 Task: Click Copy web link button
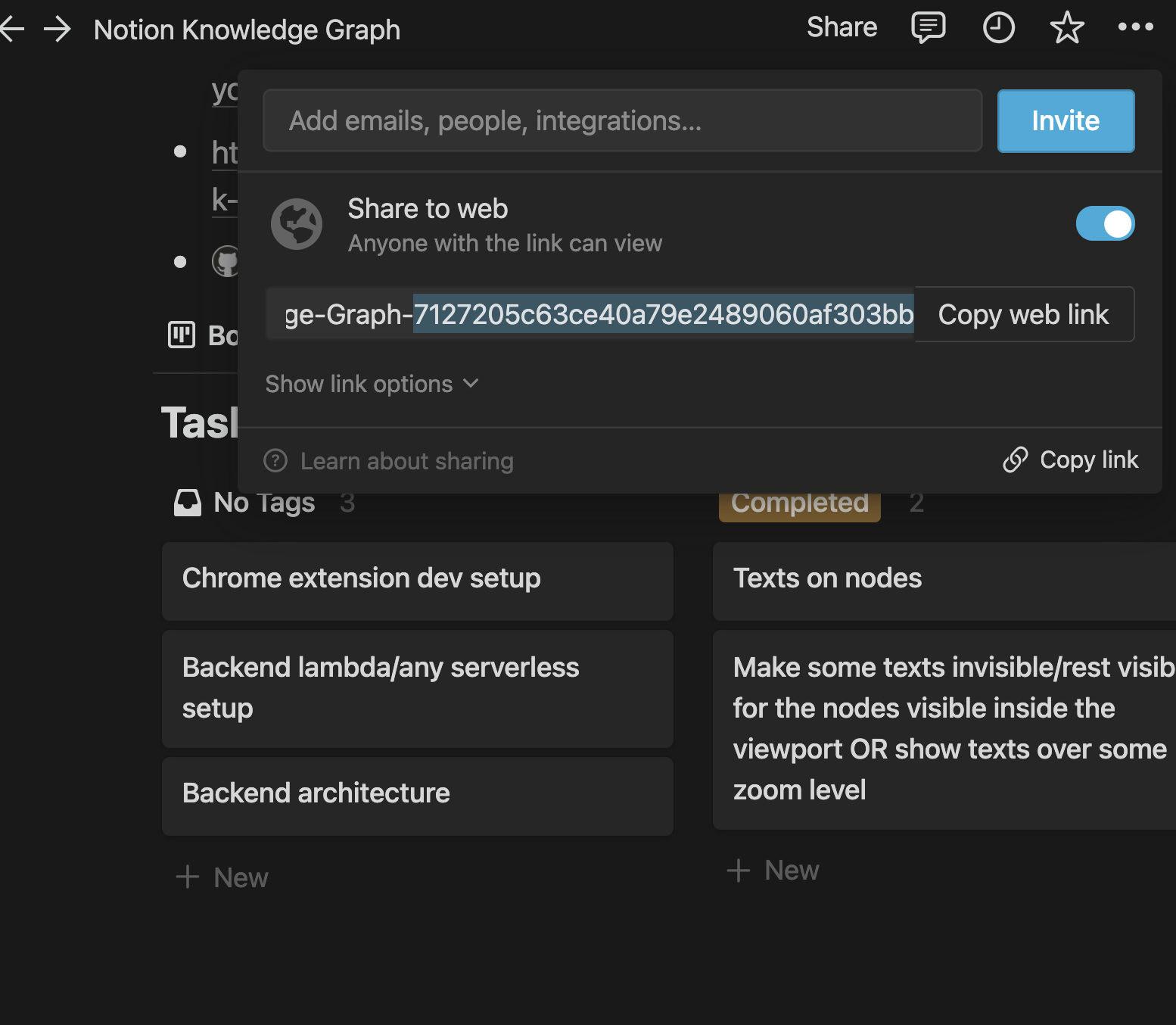pos(1024,314)
